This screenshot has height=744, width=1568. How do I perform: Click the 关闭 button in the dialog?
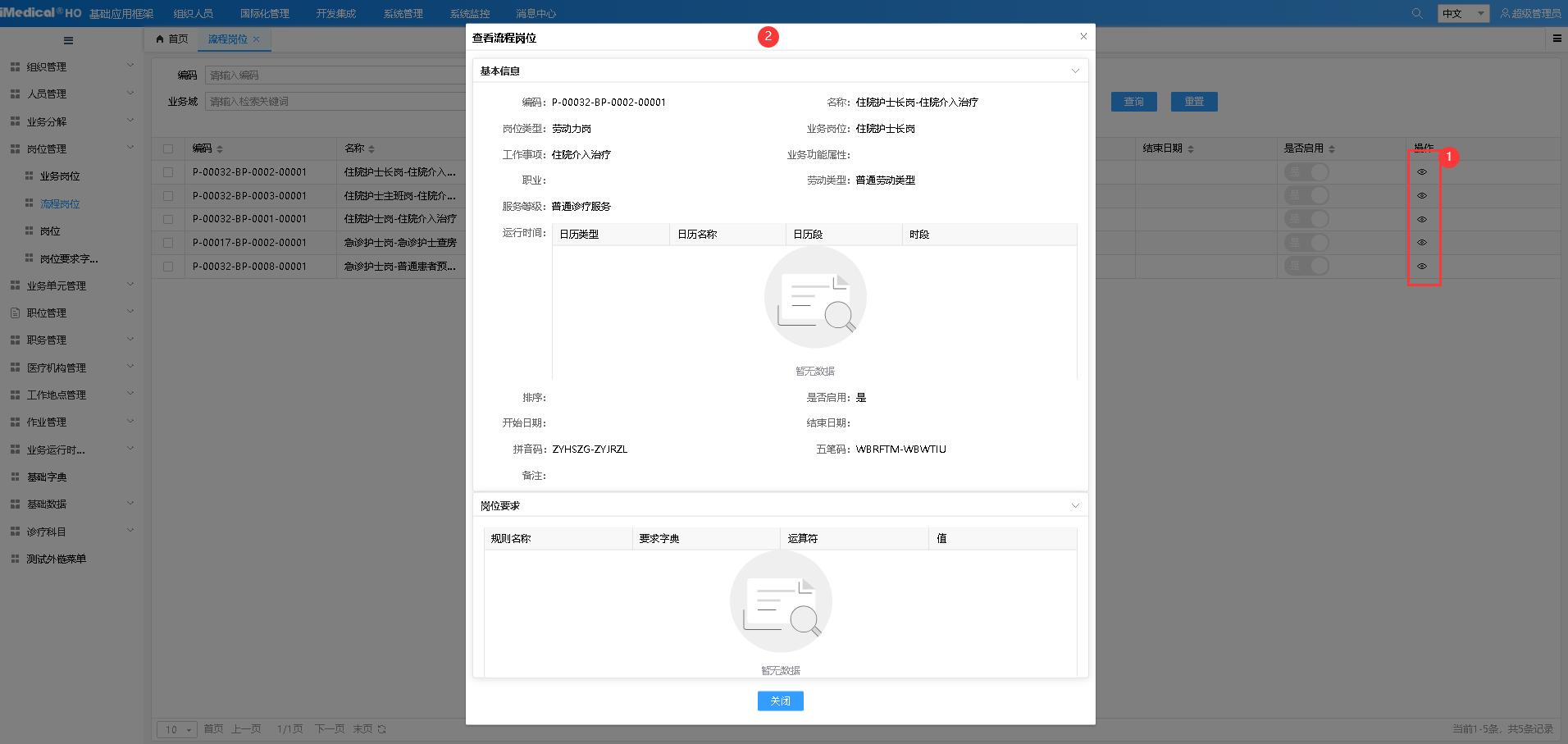point(780,701)
